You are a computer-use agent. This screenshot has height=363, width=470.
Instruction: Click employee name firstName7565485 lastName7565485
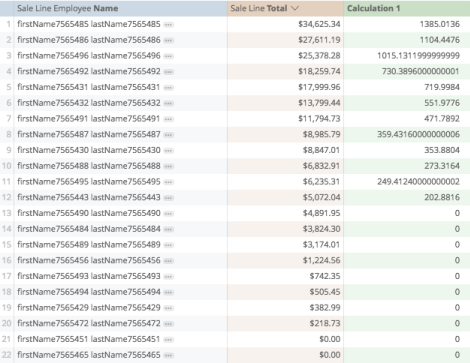pyautogui.click(x=89, y=24)
